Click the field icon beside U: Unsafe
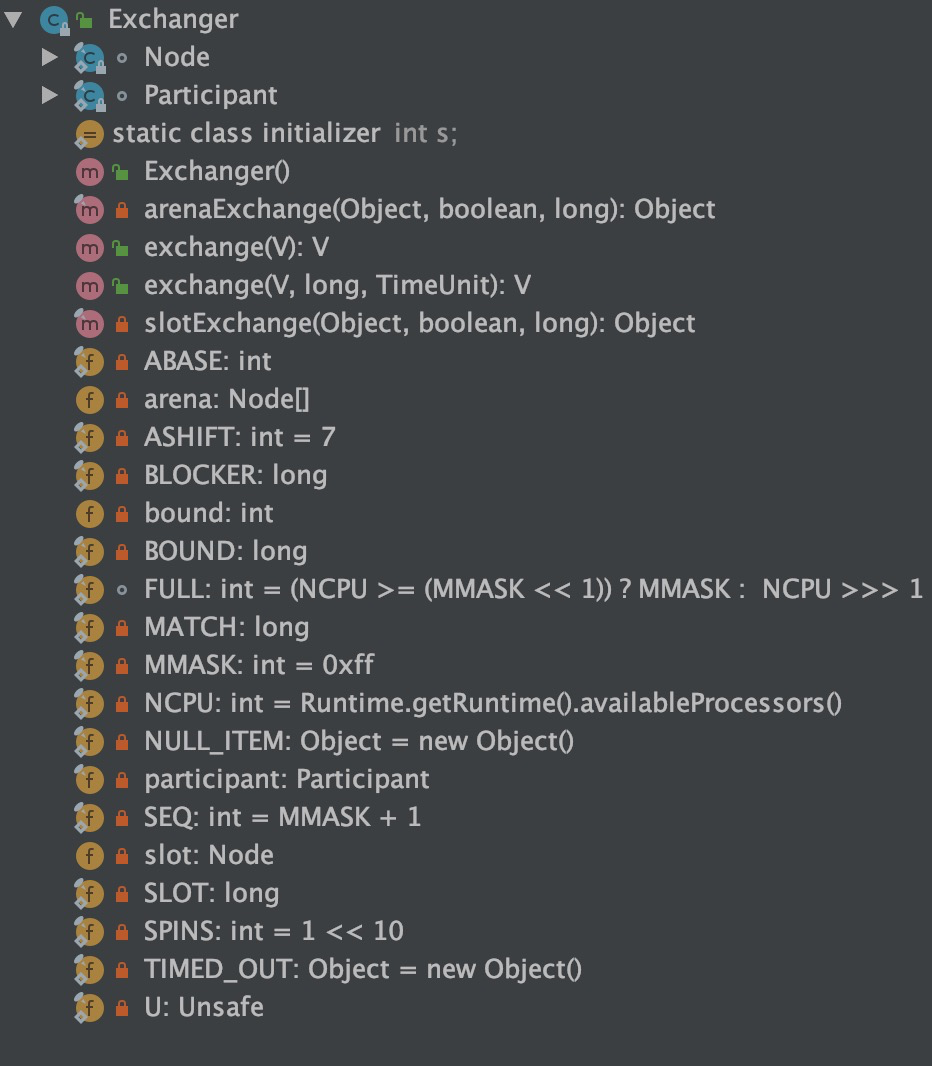 click(88, 1007)
